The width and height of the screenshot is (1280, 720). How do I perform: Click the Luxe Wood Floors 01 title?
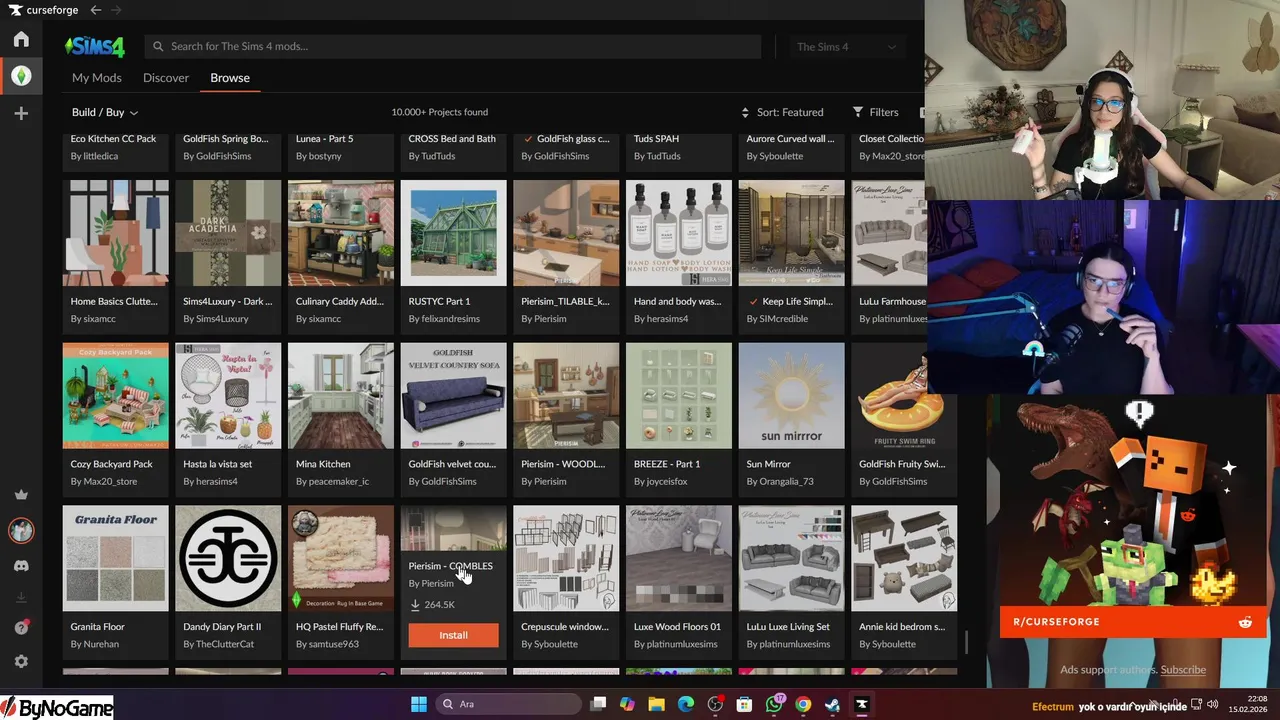tap(677, 627)
